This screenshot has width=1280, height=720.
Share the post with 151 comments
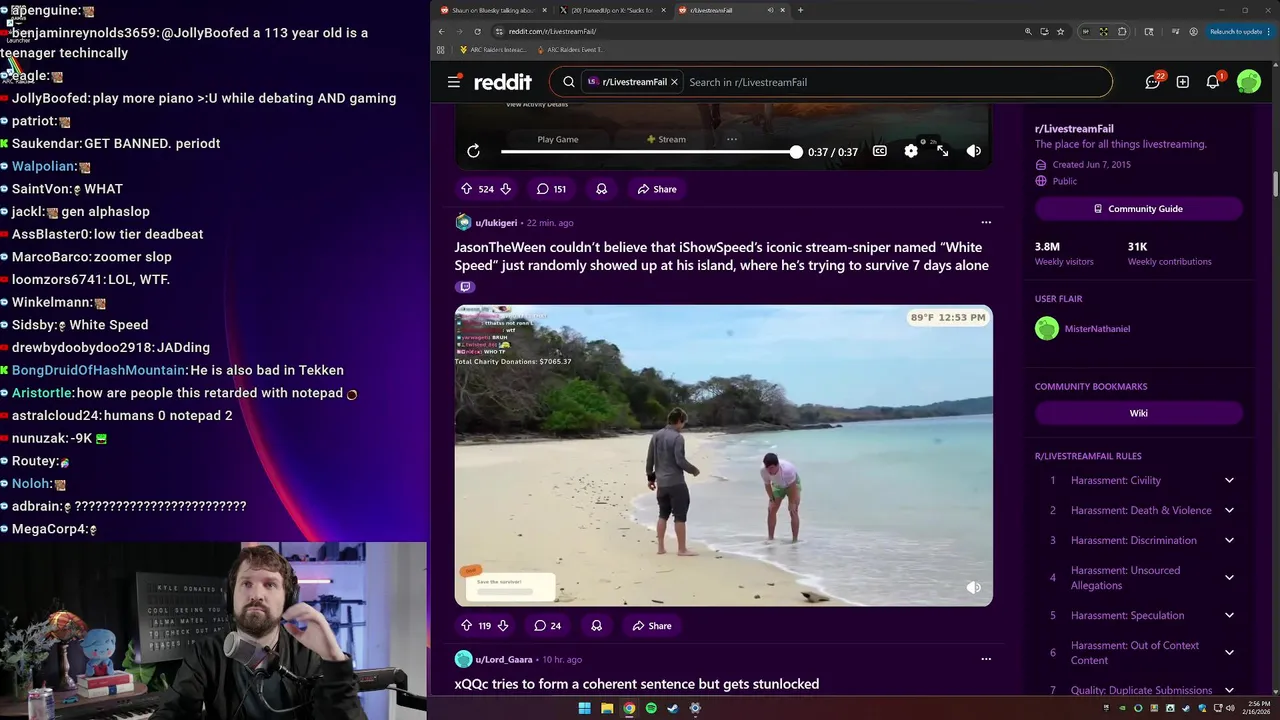pyautogui.click(x=657, y=189)
